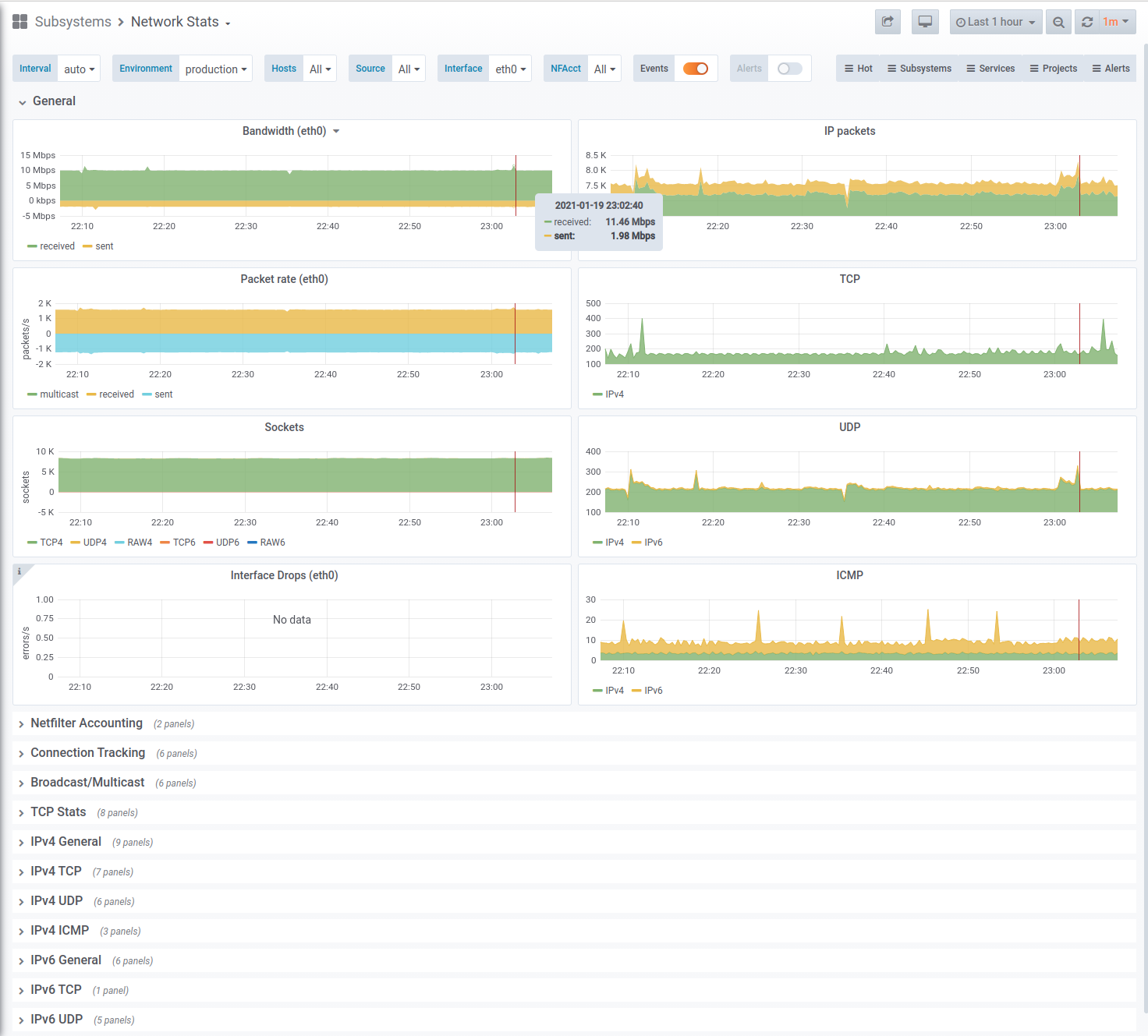Switch to TV view mode icon
The height and width of the screenshot is (1036, 1148).
coord(925,22)
